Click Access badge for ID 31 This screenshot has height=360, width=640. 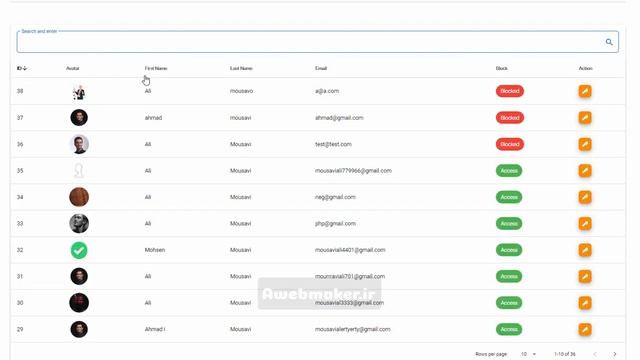coord(509,276)
